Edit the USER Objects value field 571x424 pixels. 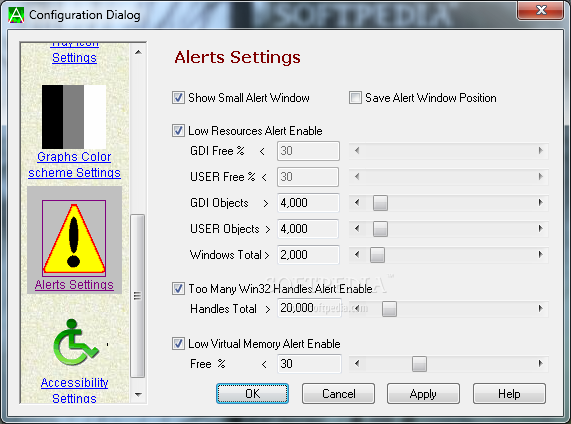coord(308,228)
